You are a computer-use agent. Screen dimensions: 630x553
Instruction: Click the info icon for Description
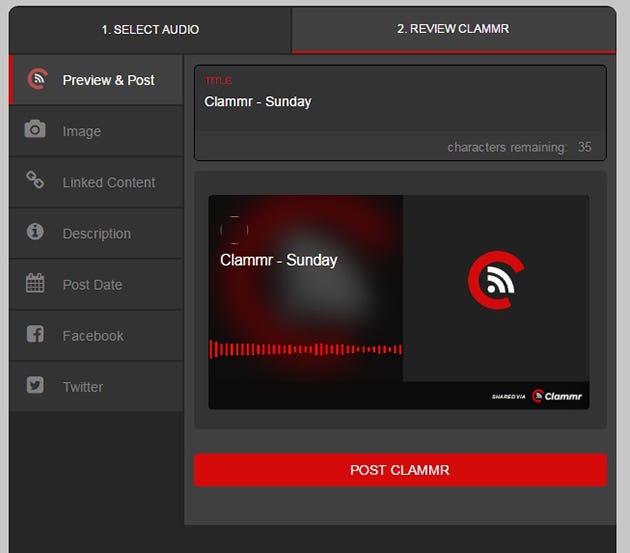[x=35, y=231]
